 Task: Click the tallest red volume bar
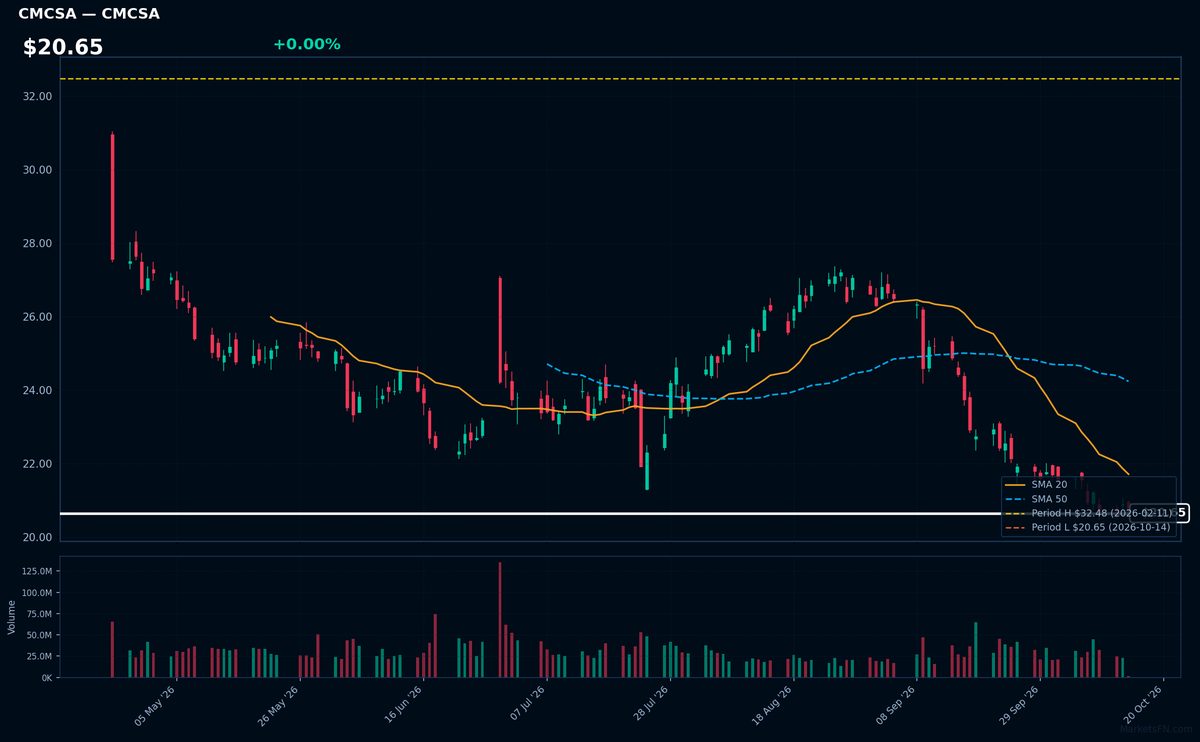[500, 620]
